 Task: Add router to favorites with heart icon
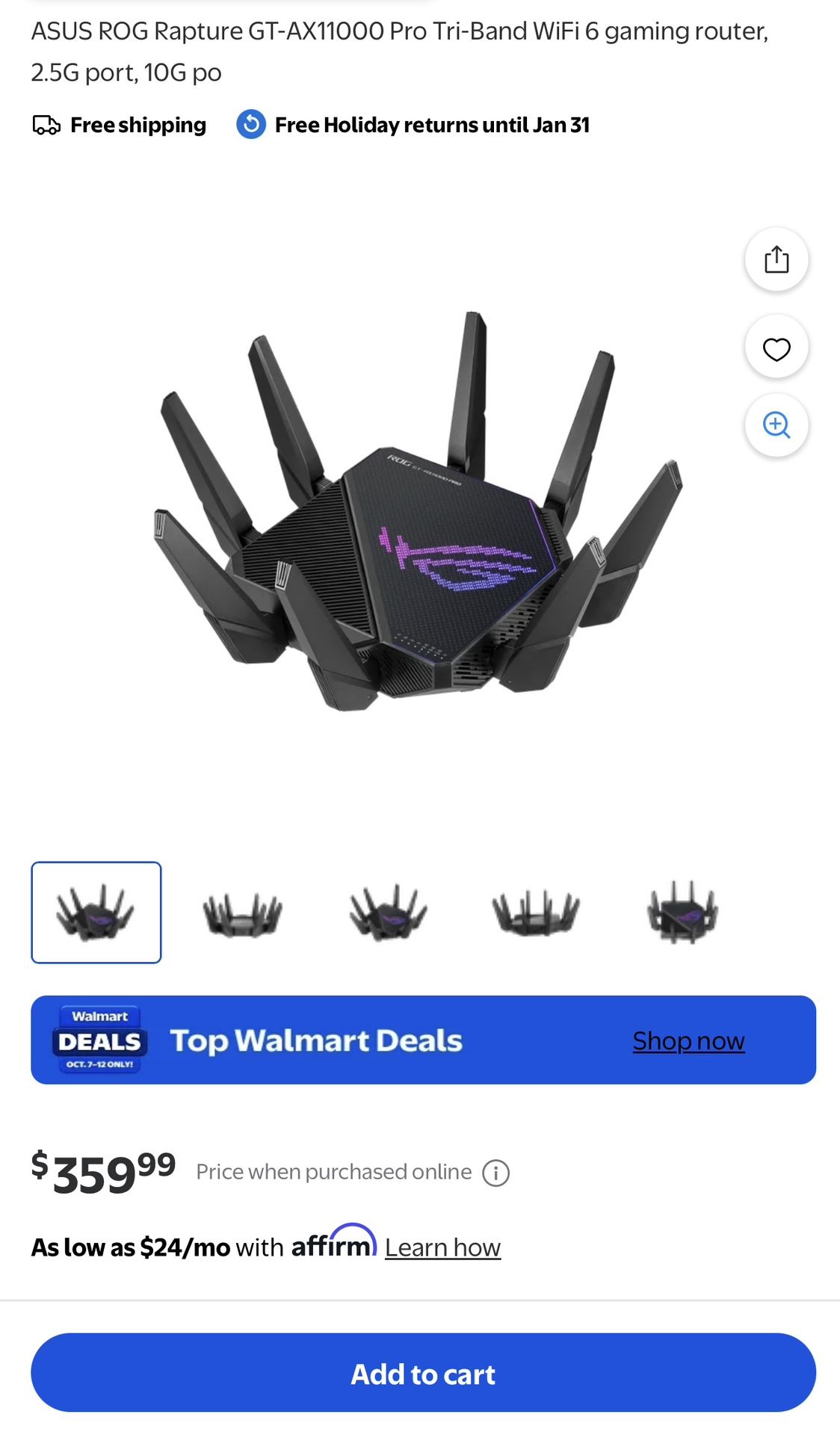pyautogui.click(x=776, y=348)
